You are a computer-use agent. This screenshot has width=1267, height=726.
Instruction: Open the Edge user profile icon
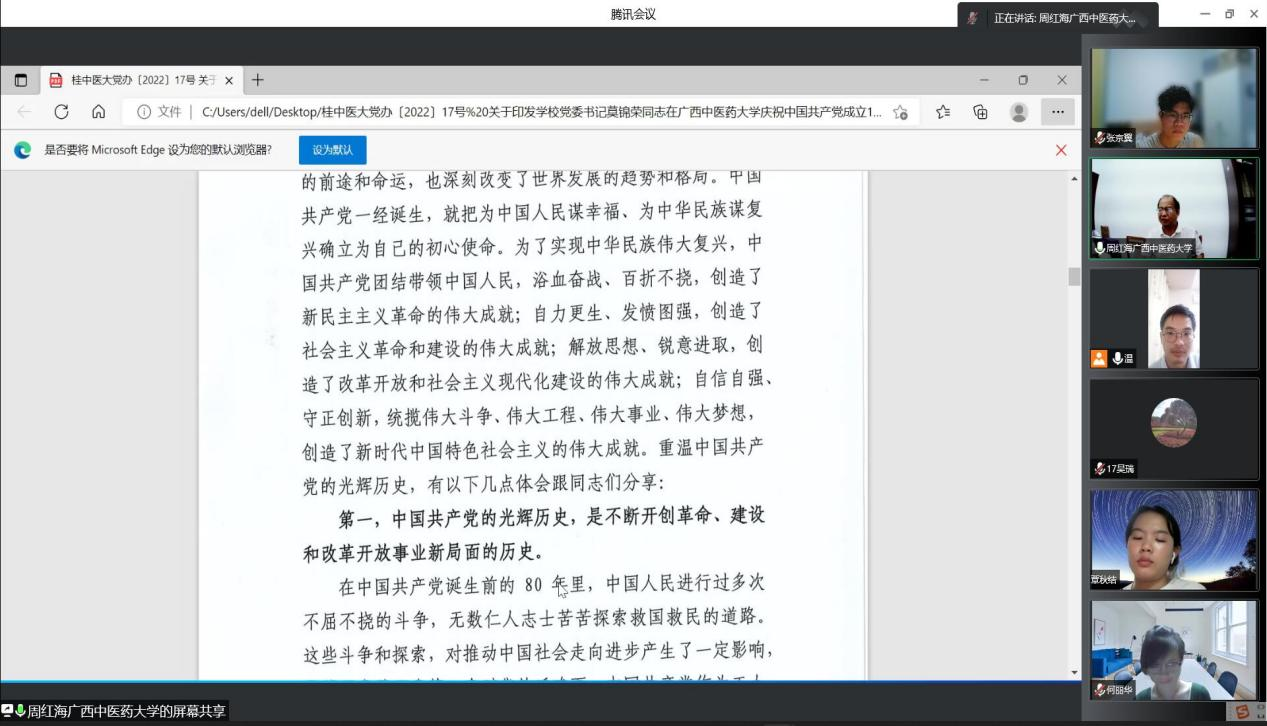click(1019, 112)
